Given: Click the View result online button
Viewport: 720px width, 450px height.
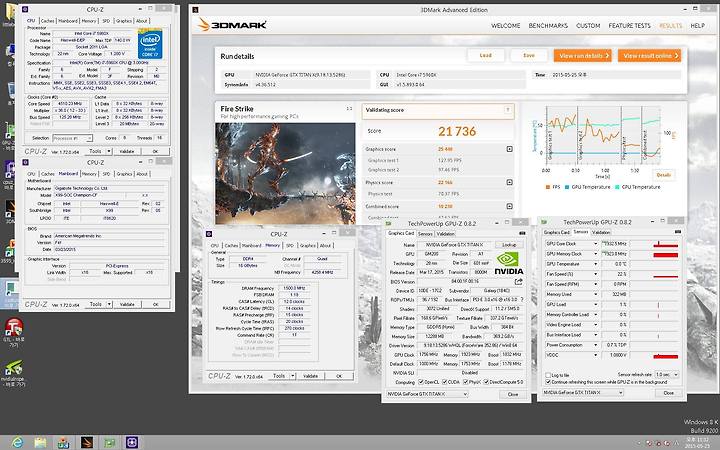Looking at the screenshot, I should pyautogui.click(x=649, y=56).
